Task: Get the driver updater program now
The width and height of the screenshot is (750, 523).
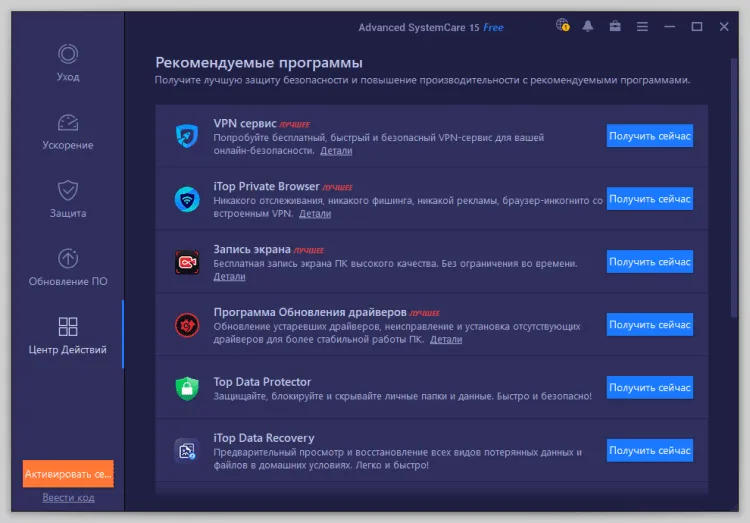Action: [650, 324]
